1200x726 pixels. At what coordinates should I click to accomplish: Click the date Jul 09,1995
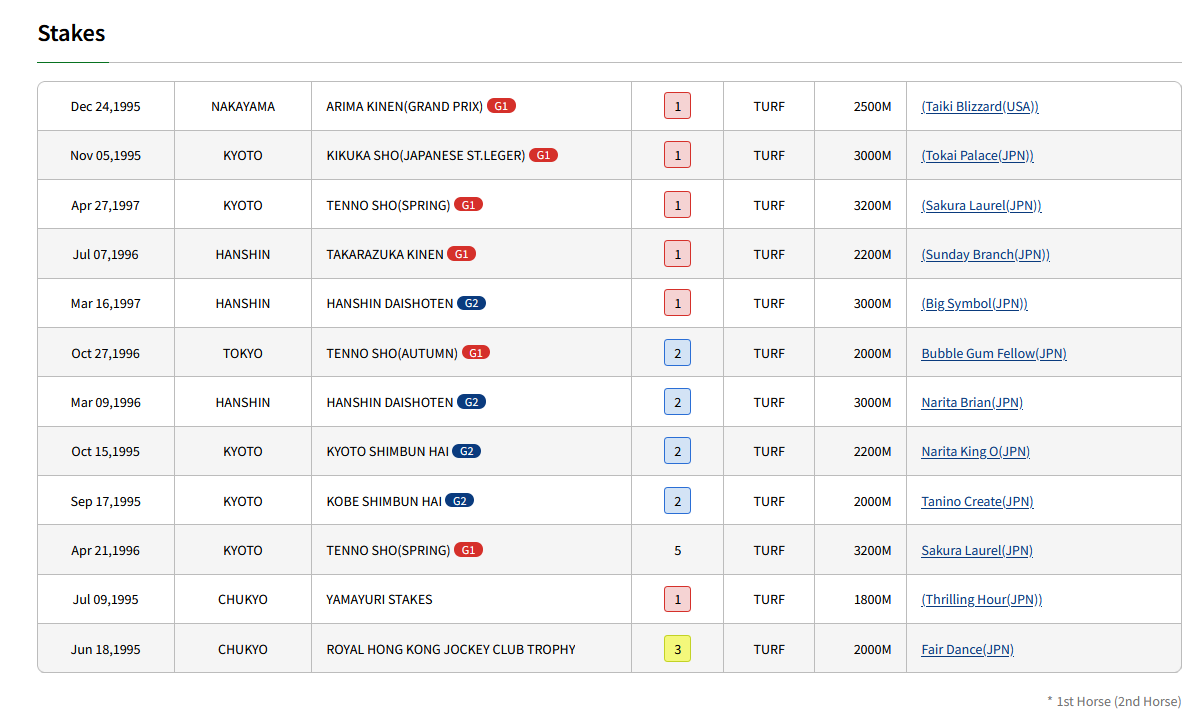point(106,600)
